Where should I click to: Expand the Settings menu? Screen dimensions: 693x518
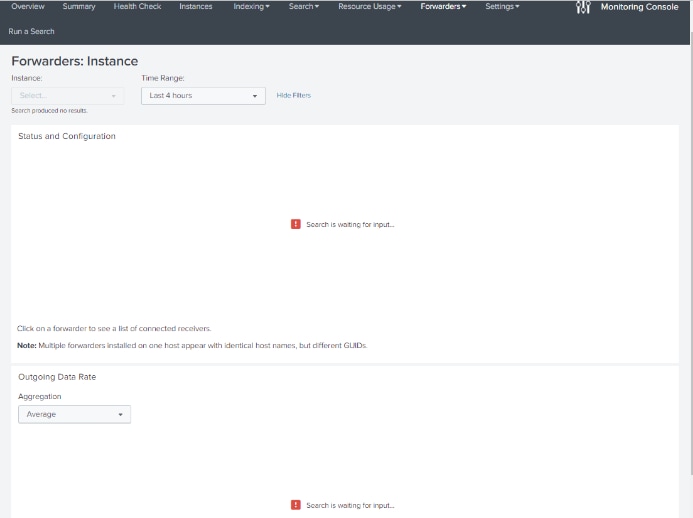click(x=502, y=7)
